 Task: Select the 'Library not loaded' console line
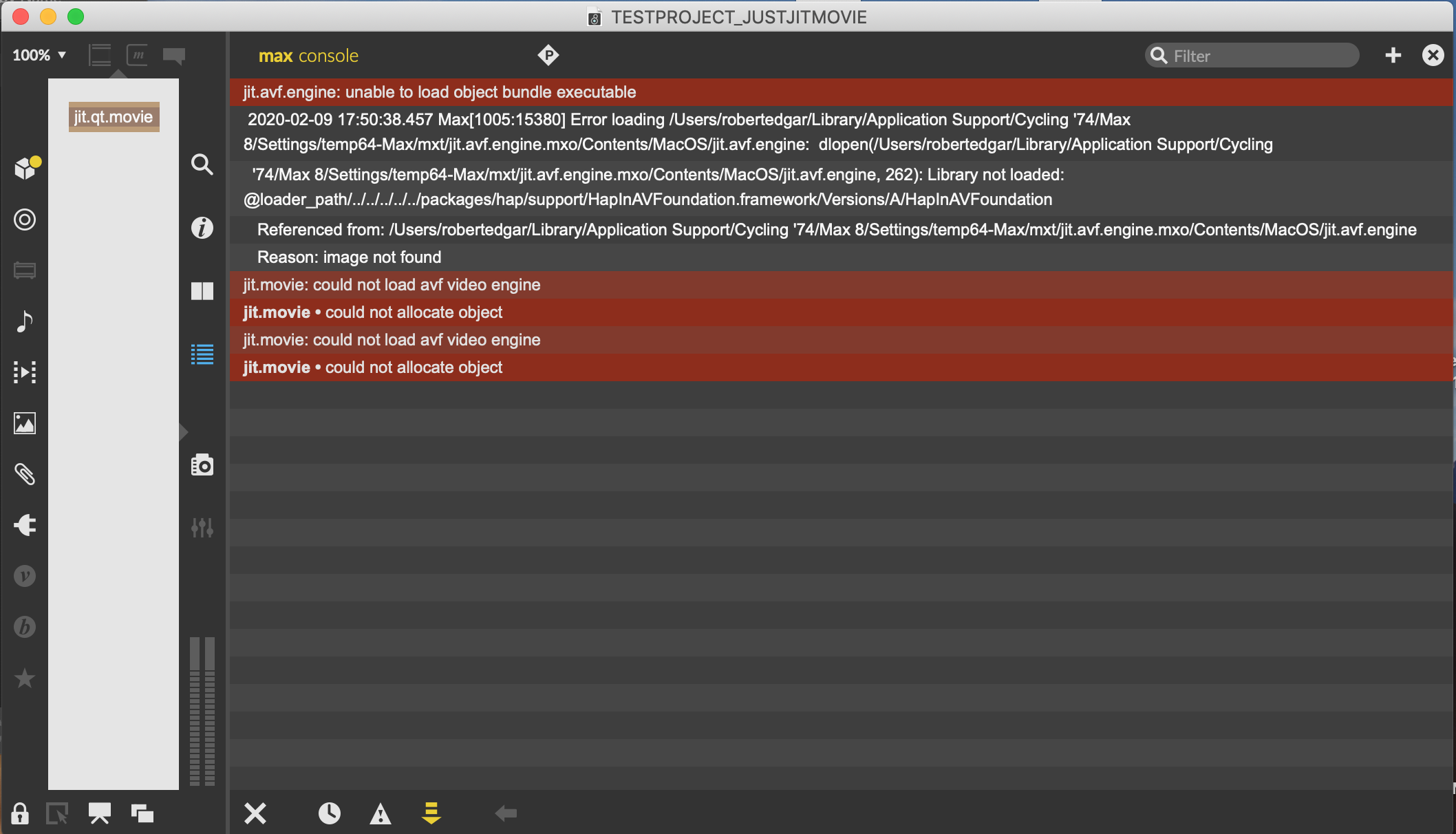click(841, 187)
